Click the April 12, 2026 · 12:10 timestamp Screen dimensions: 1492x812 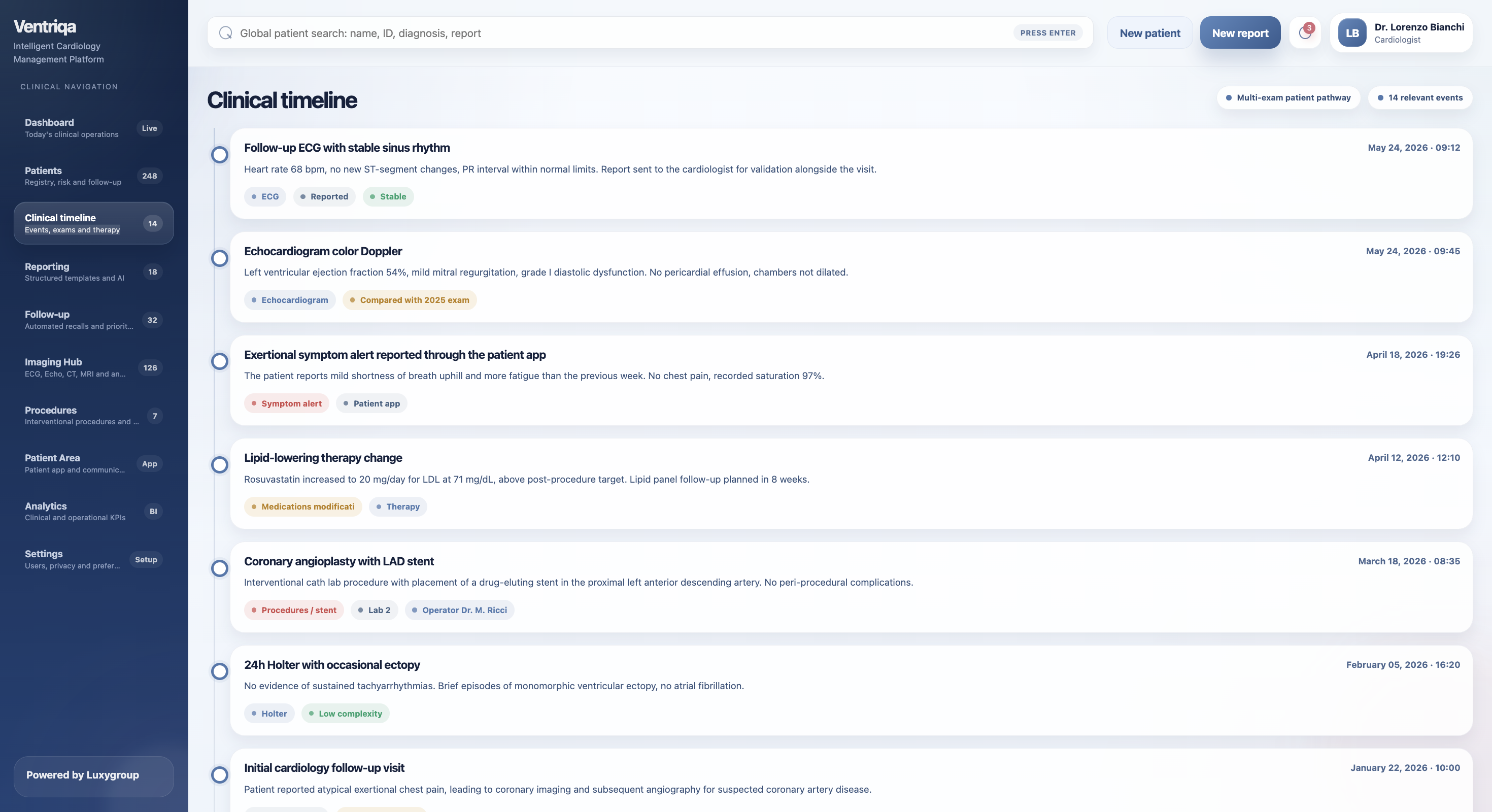(x=1414, y=458)
